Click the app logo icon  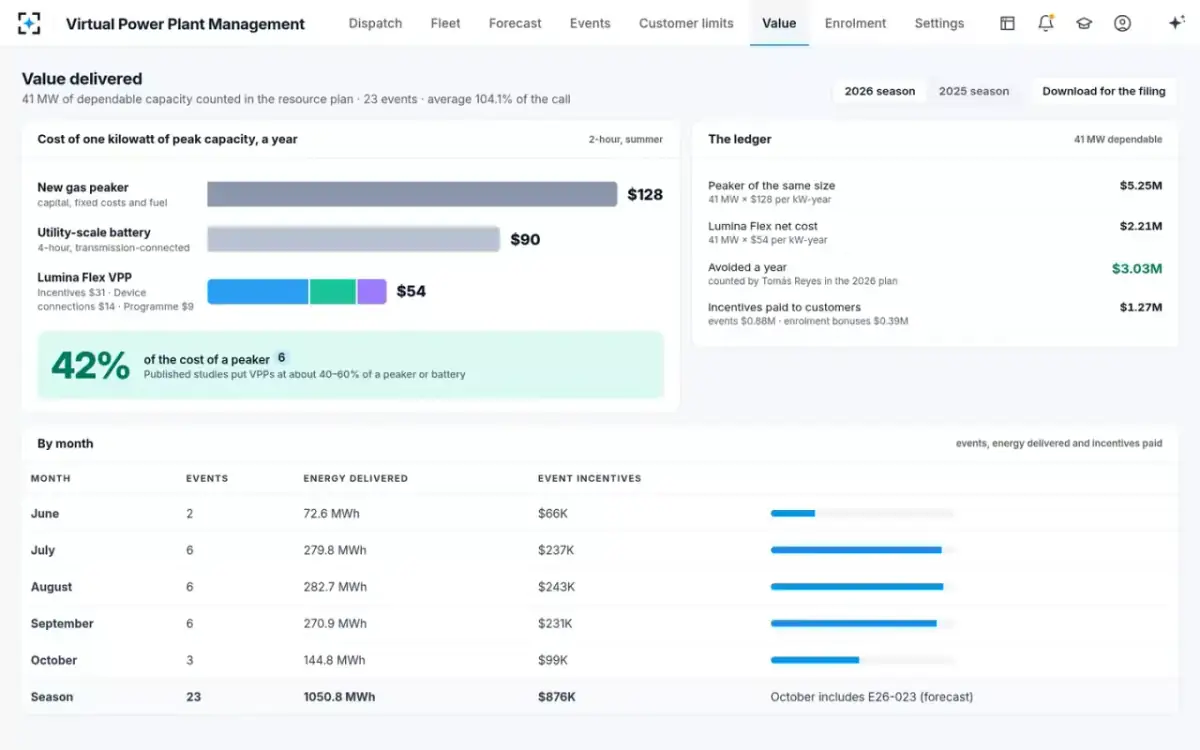[30, 23]
